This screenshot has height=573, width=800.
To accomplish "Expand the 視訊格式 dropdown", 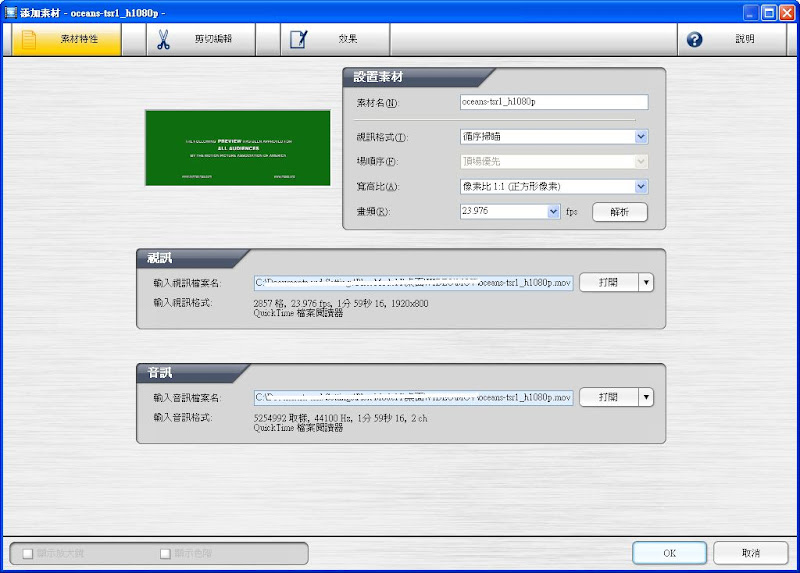I will [x=641, y=136].
